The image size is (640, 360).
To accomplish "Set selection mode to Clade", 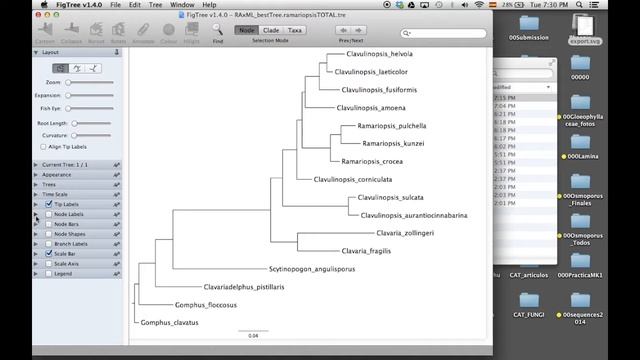I will coord(271,30).
